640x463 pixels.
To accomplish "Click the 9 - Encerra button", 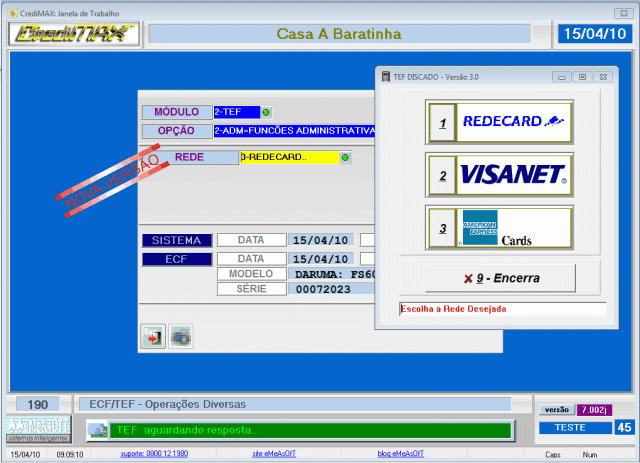I will click(x=500, y=276).
